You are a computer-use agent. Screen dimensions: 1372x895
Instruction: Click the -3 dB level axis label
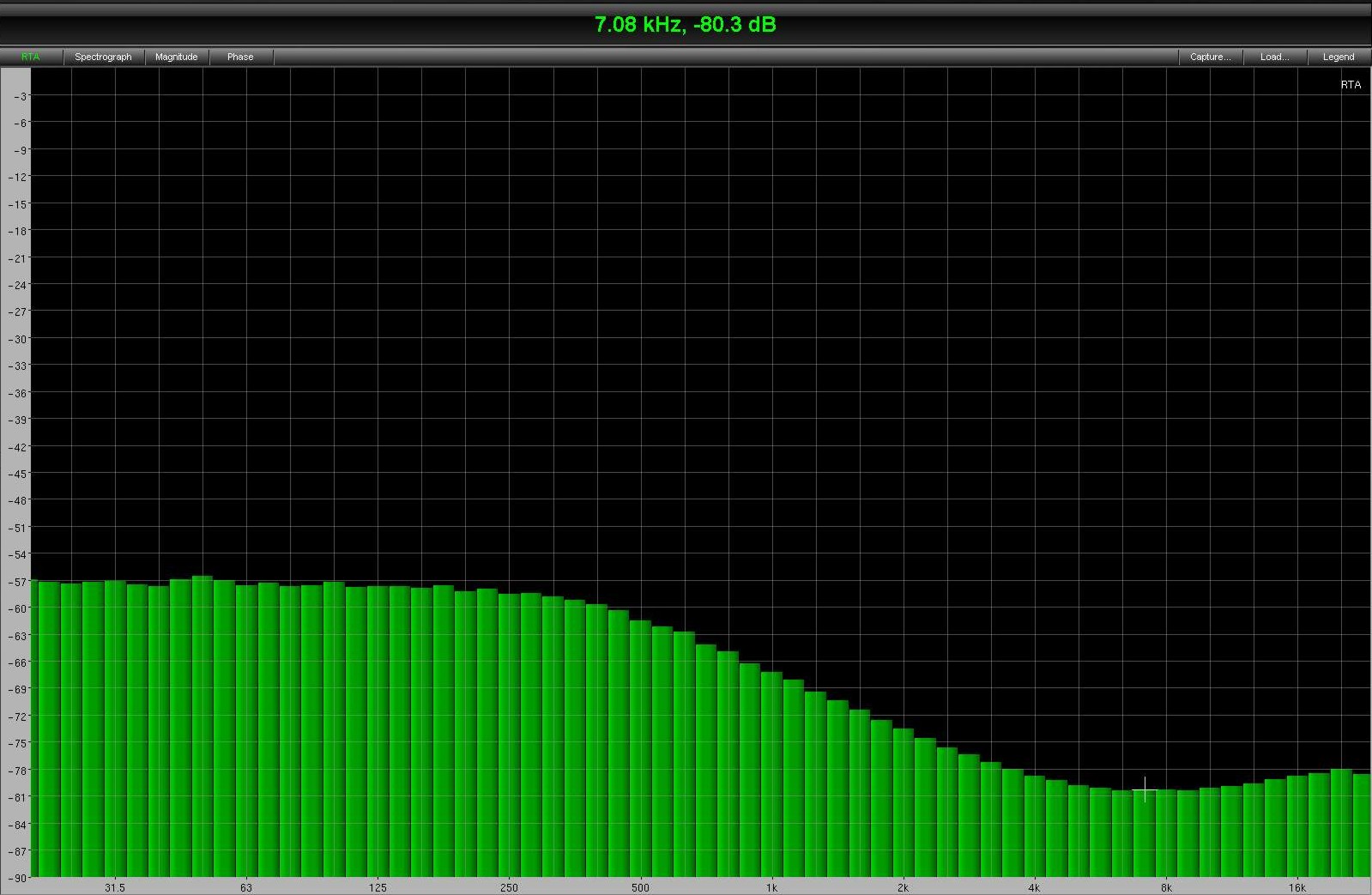tap(20, 96)
